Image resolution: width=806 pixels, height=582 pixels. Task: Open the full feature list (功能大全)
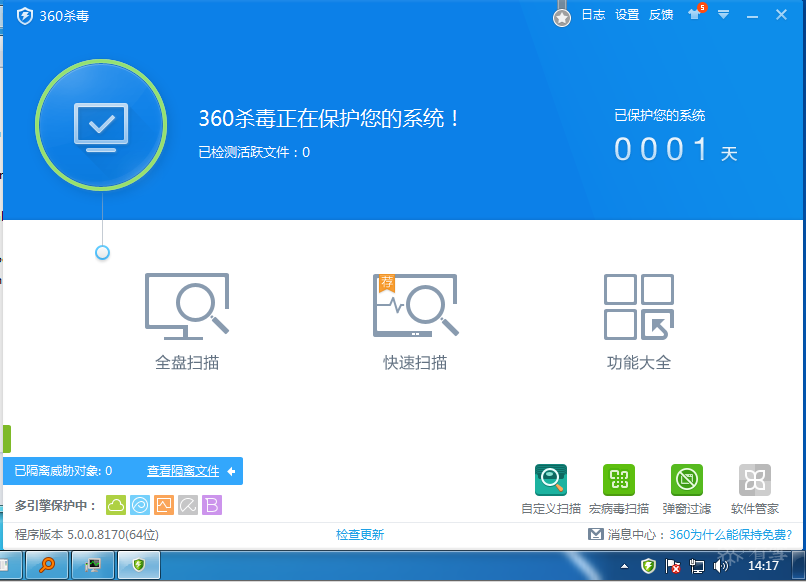click(x=639, y=321)
